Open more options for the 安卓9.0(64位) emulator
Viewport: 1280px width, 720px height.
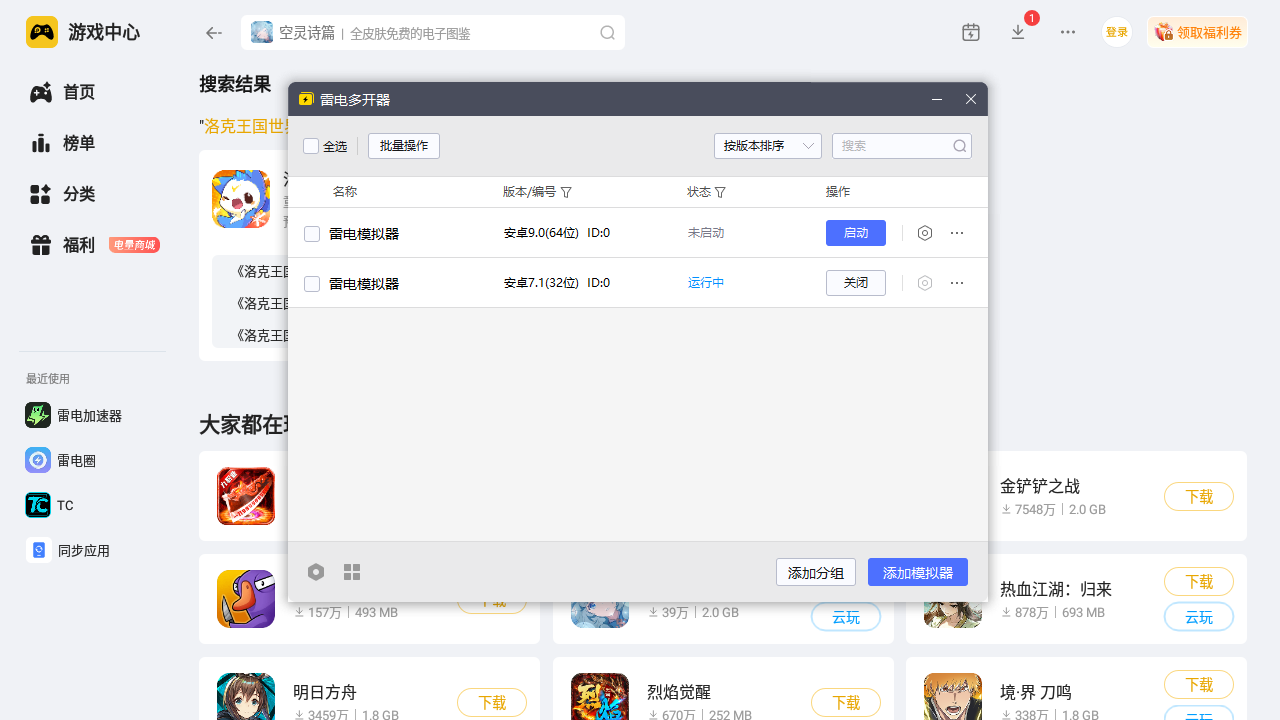[957, 233]
